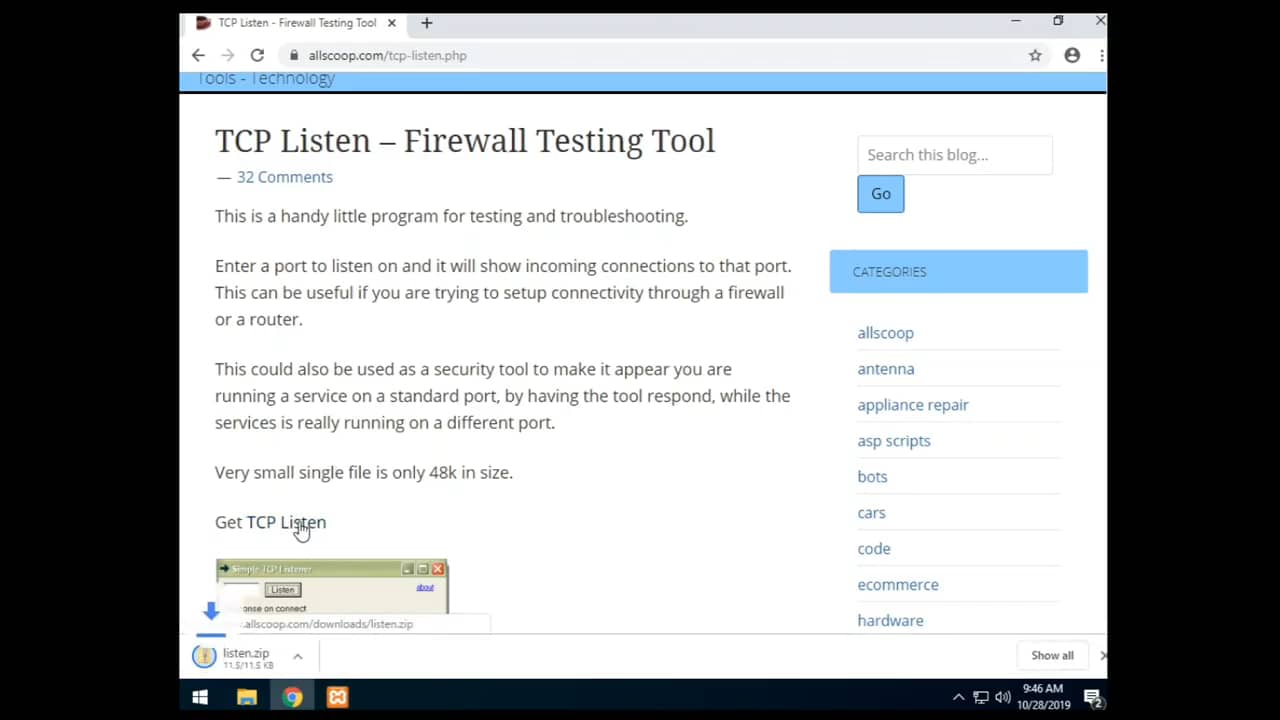Open the Chrome three-dot menu

pyautogui.click(x=1101, y=56)
